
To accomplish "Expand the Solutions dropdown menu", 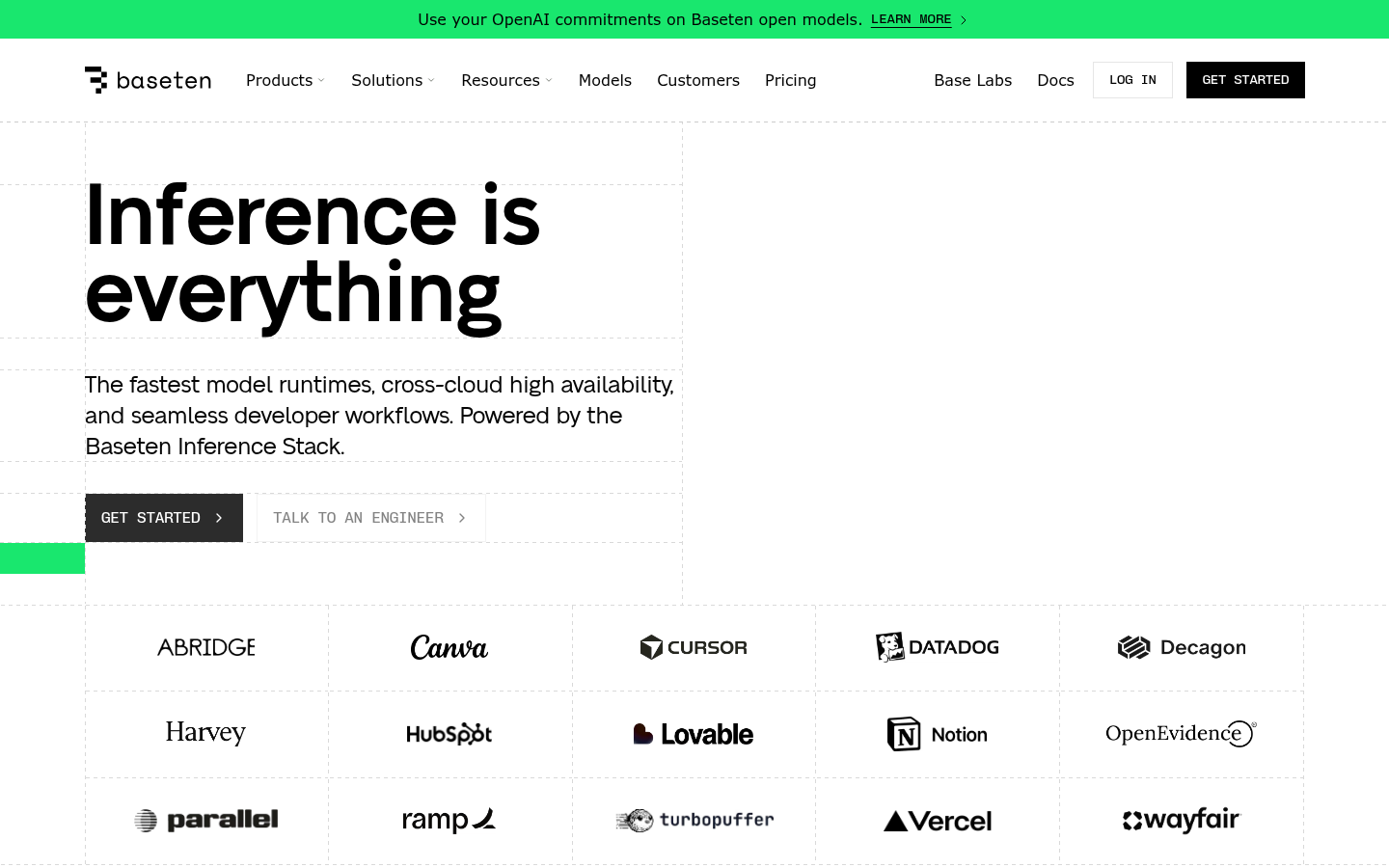I will click(x=394, y=80).
